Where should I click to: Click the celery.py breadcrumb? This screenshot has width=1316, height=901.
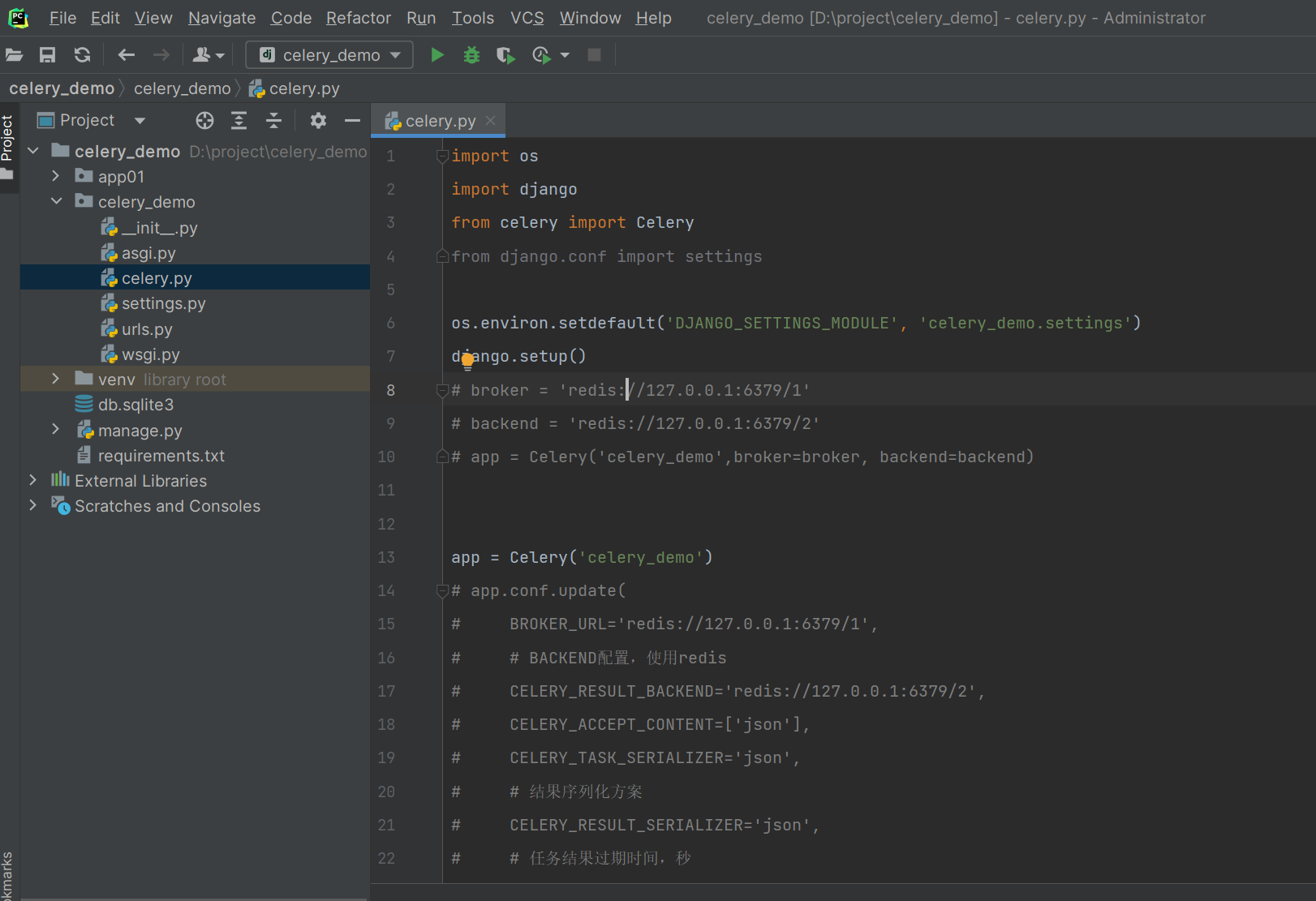295,88
